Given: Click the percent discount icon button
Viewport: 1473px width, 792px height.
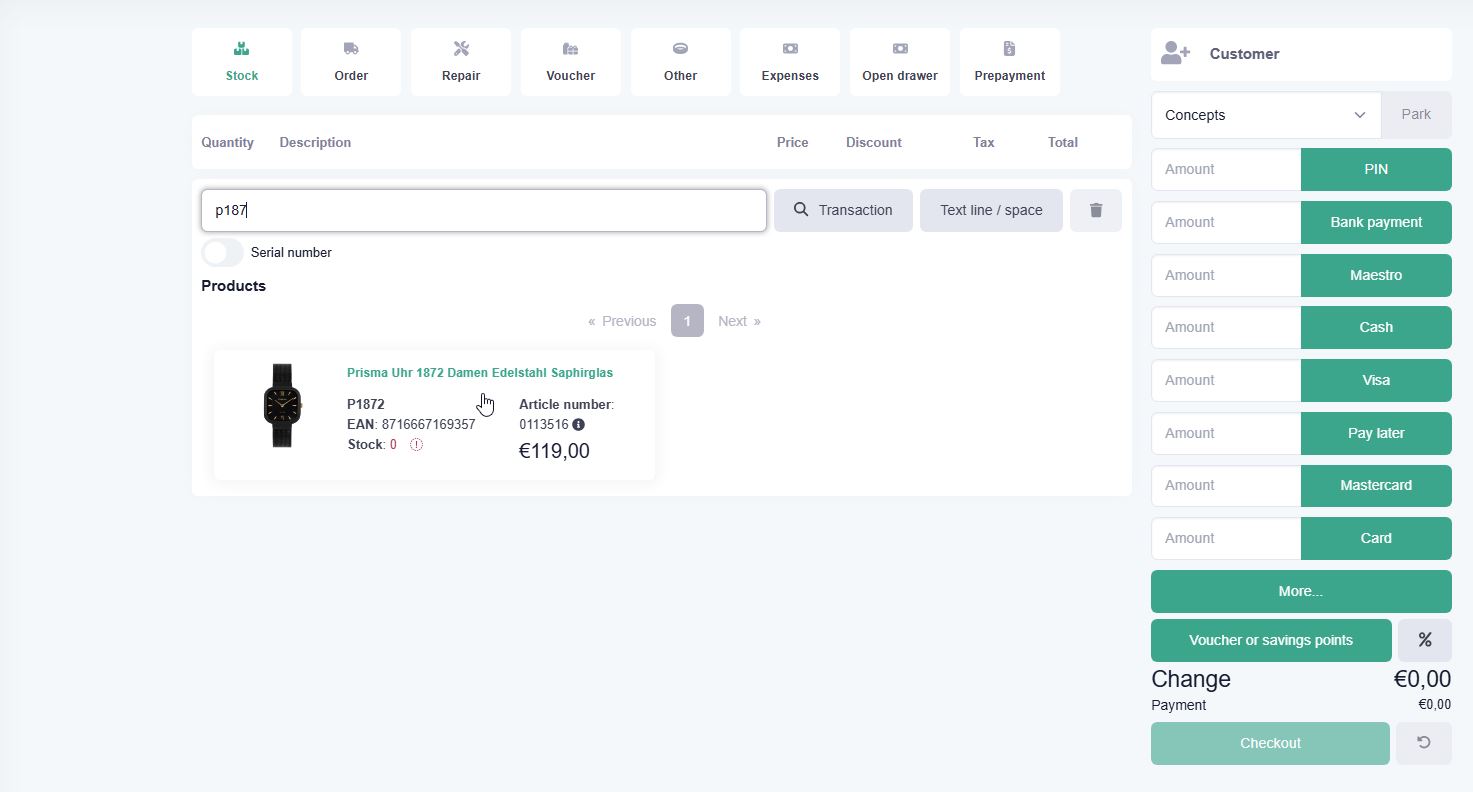Looking at the screenshot, I should pos(1424,640).
